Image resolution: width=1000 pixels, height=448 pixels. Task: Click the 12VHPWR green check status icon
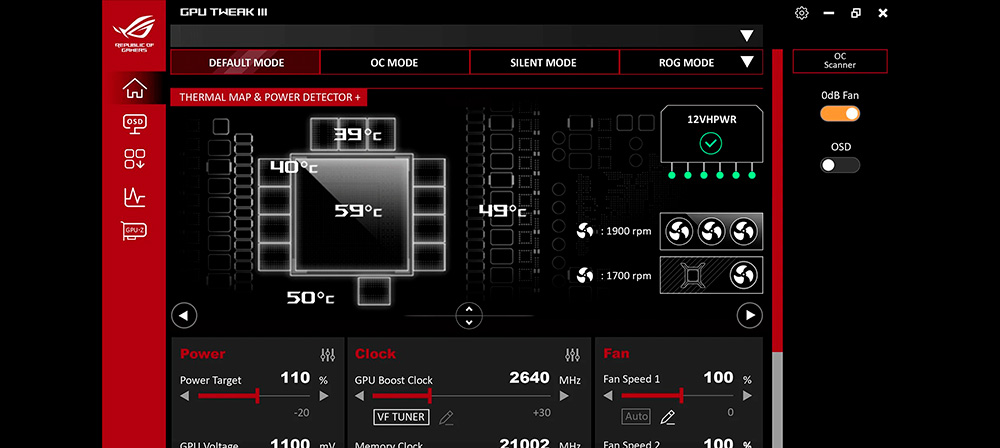[x=710, y=144]
